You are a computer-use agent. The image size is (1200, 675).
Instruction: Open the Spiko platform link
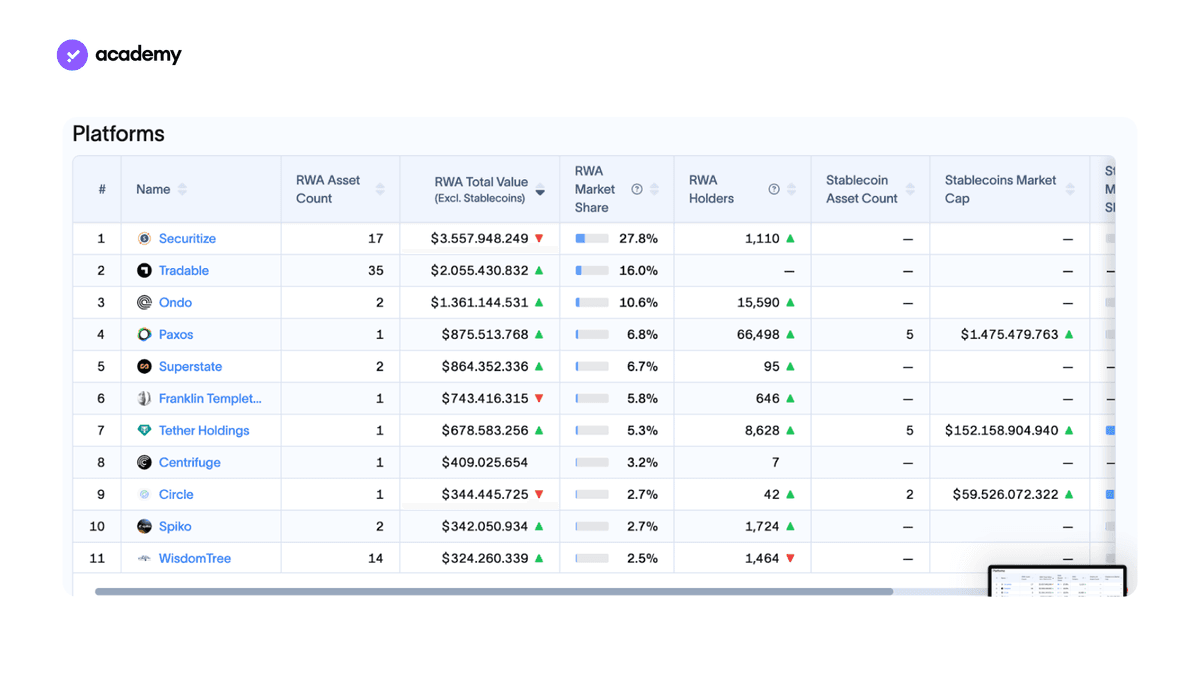[175, 526]
